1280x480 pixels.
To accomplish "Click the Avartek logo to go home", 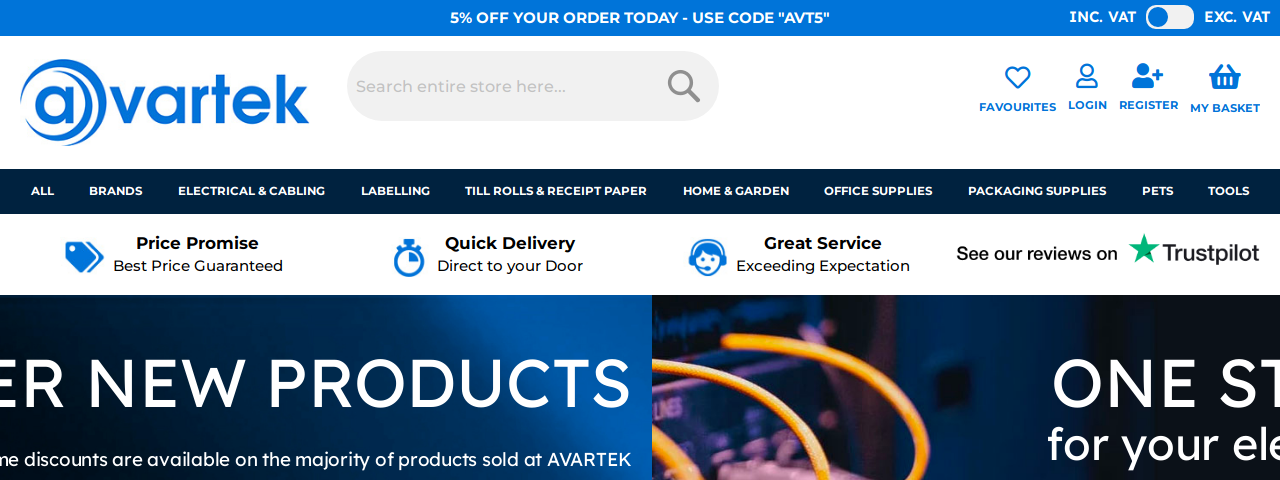I will pos(165,102).
